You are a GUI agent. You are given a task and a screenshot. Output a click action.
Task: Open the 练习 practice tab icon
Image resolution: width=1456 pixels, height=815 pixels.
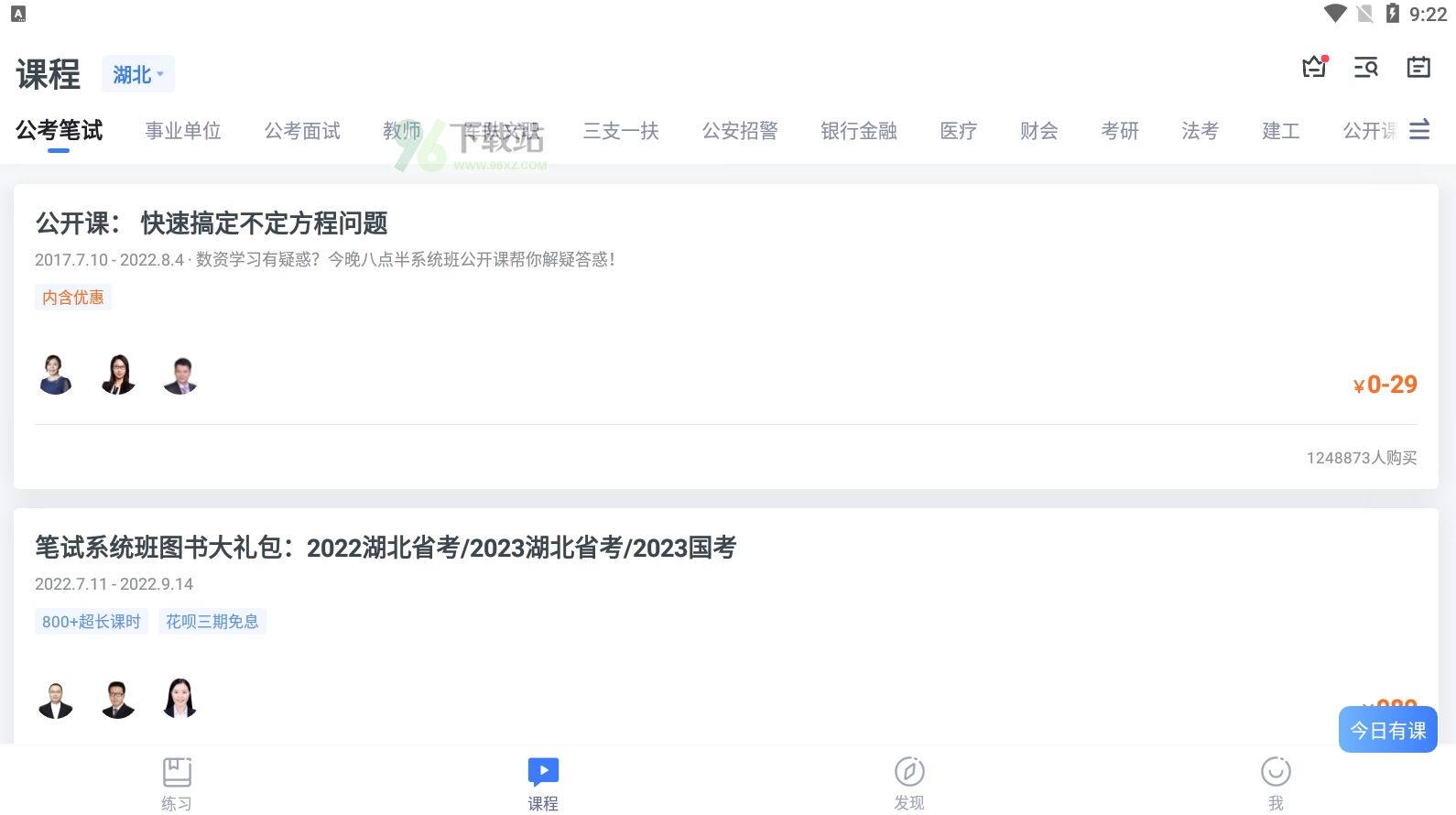click(177, 772)
